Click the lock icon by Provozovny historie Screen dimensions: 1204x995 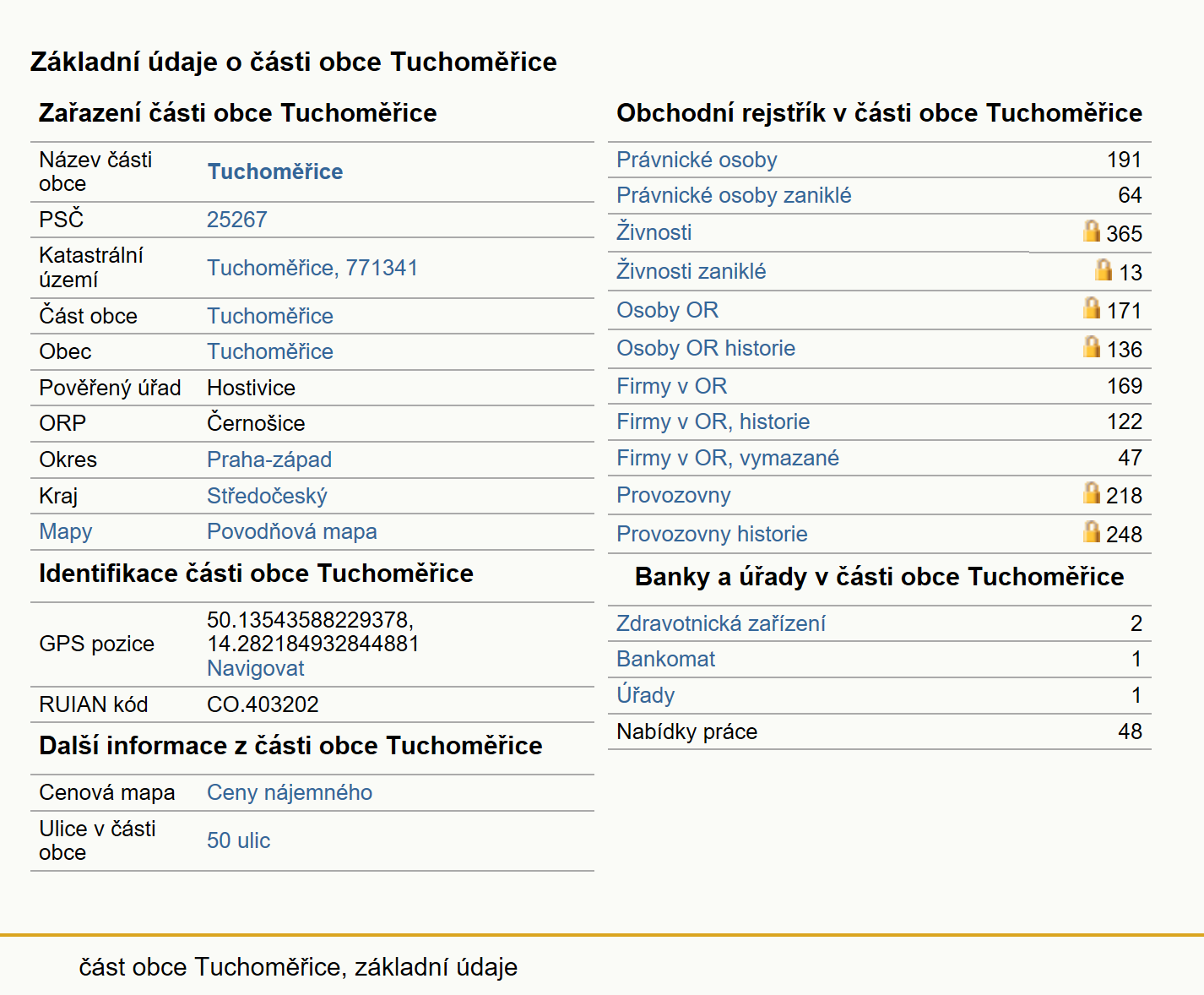1092,531
